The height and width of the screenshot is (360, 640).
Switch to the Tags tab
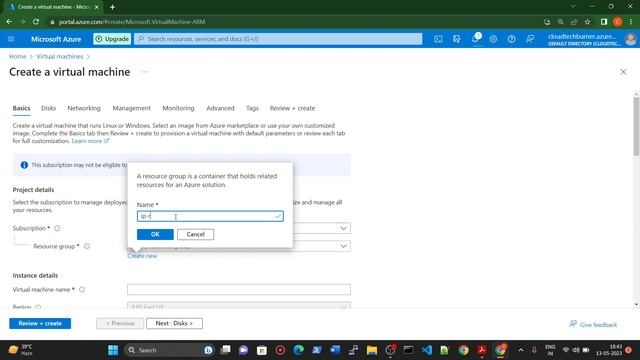[252, 108]
